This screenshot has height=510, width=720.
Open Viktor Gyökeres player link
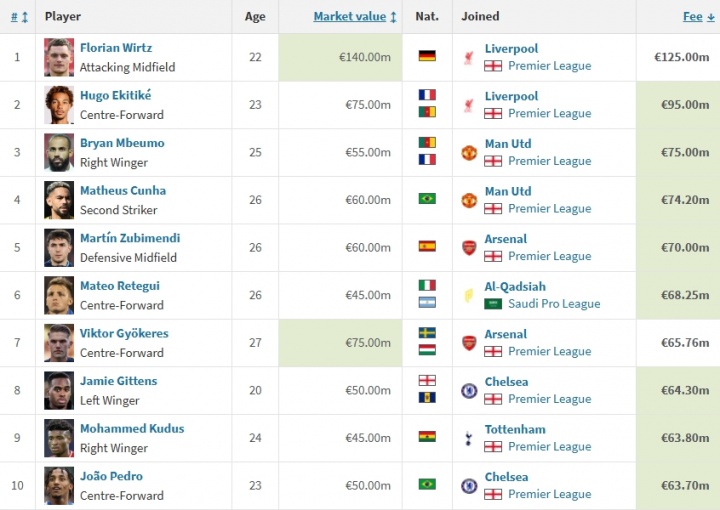tap(124, 334)
